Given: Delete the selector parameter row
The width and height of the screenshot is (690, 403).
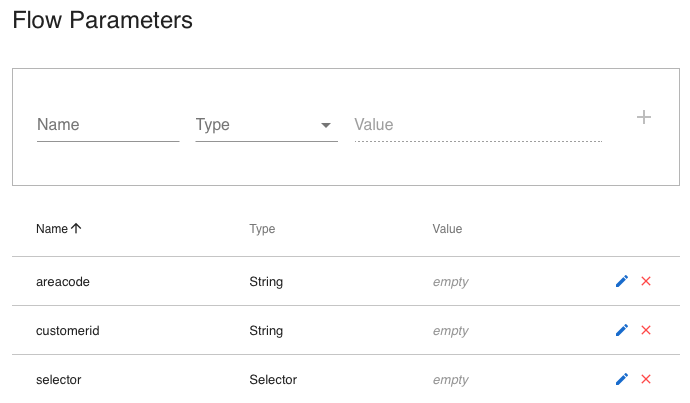Looking at the screenshot, I should point(646,379).
